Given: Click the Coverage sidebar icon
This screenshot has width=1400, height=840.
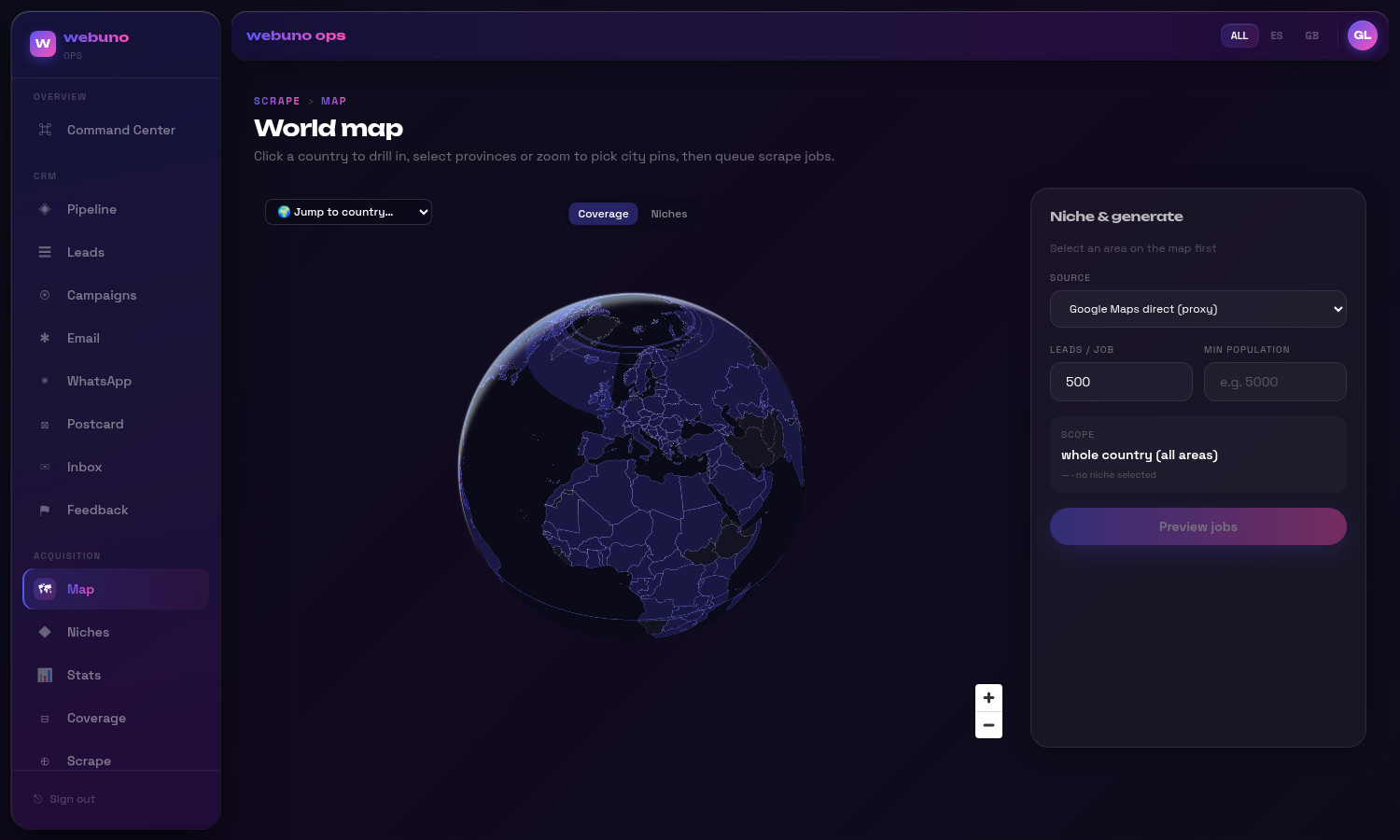Looking at the screenshot, I should pos(45,718).
